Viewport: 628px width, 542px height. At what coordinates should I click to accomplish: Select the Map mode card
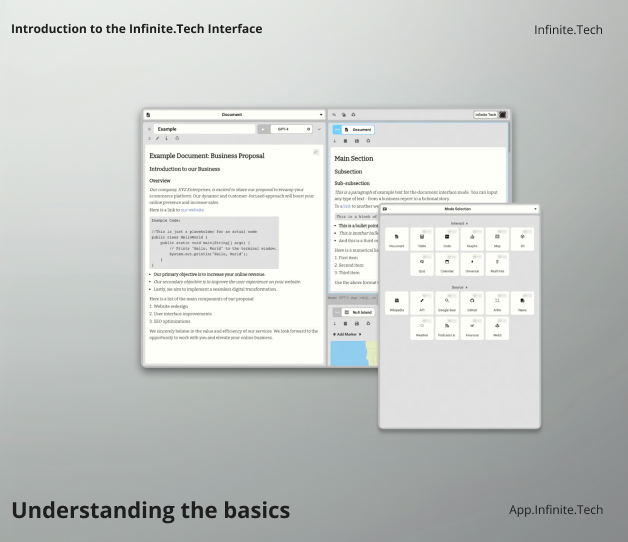point(497,239)
